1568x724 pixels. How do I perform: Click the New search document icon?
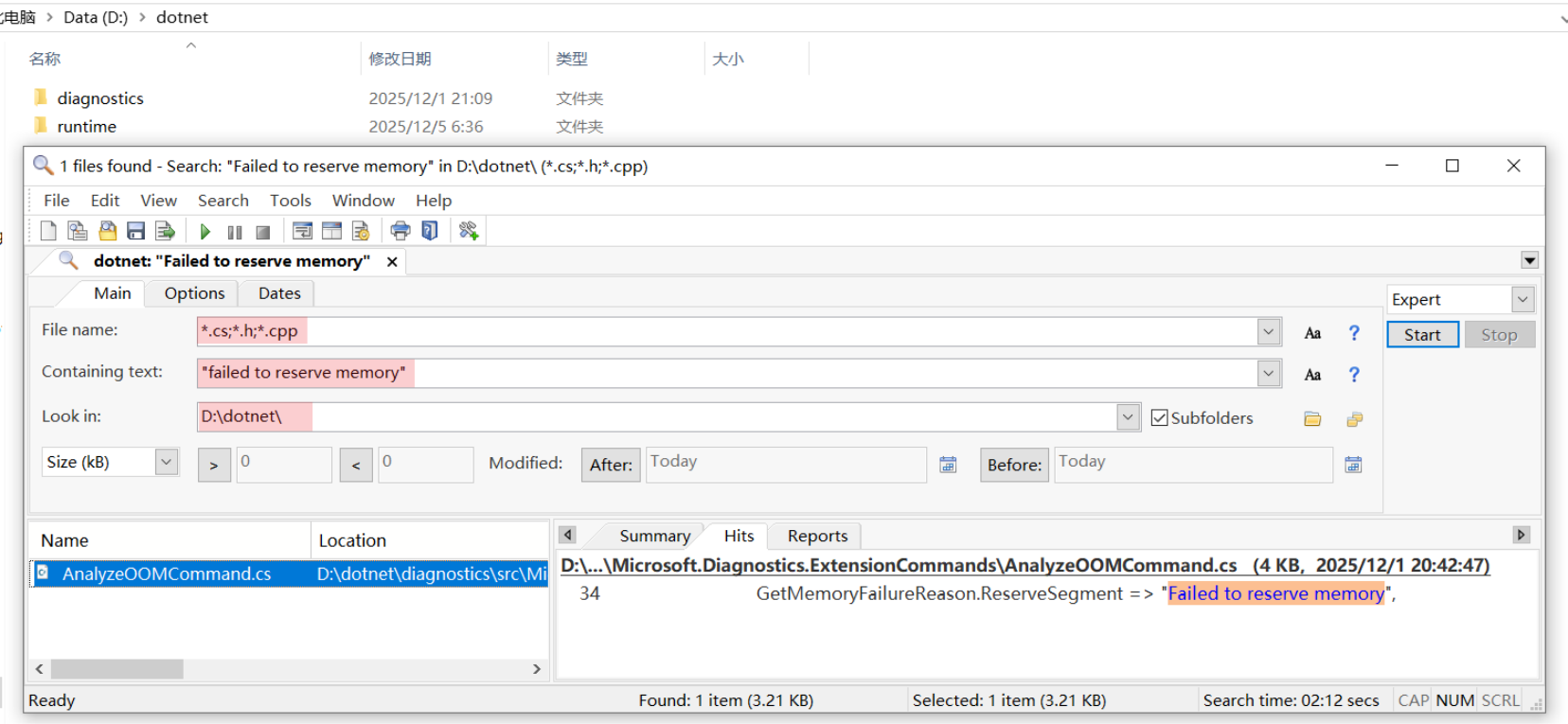pyautogui.click(x=48, y=231)
